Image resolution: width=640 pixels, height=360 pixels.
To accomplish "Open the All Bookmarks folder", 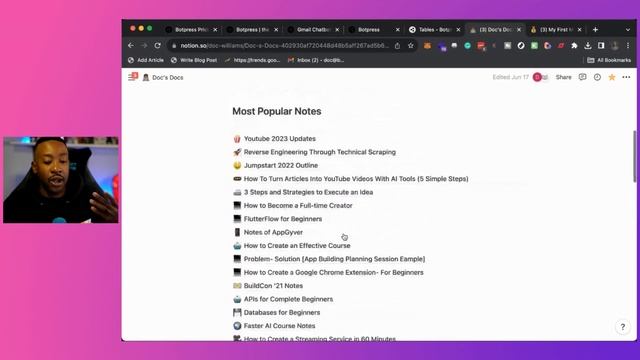I will click(x=609, y=60).
